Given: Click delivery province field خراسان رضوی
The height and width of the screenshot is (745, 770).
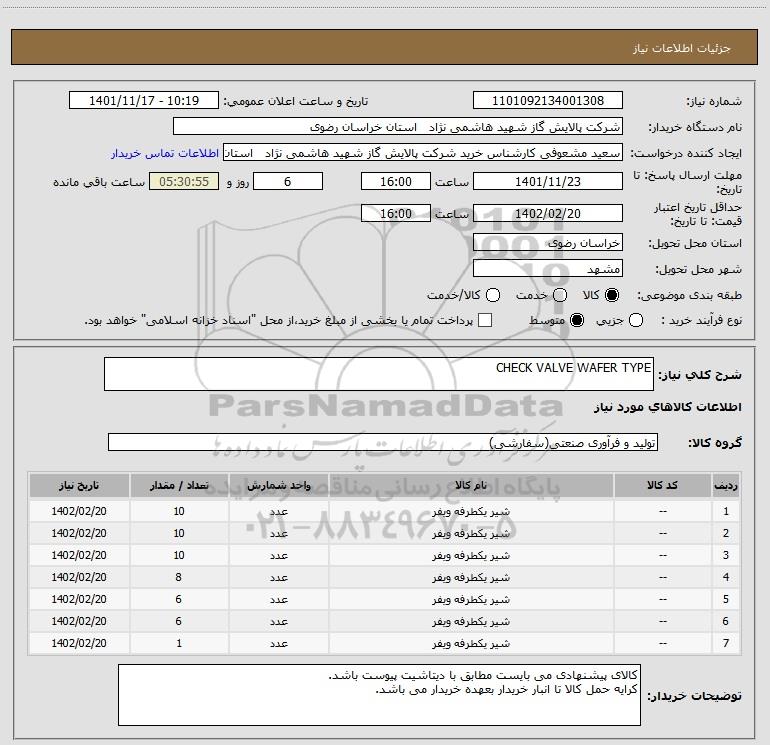Looking at the screenshot, I should click(x=548, y=243).
